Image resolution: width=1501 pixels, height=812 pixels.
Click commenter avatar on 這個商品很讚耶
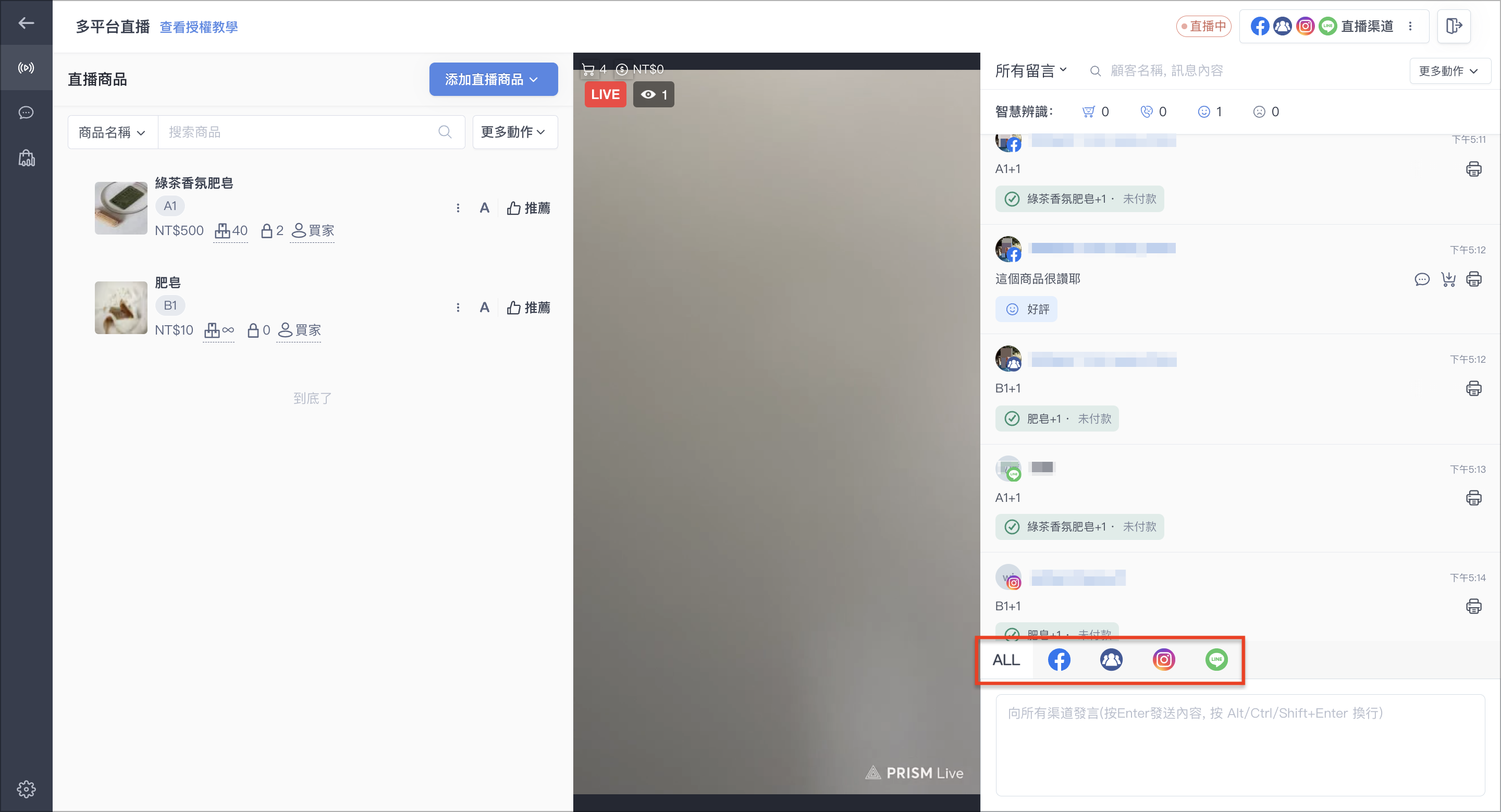point(1008,249)
